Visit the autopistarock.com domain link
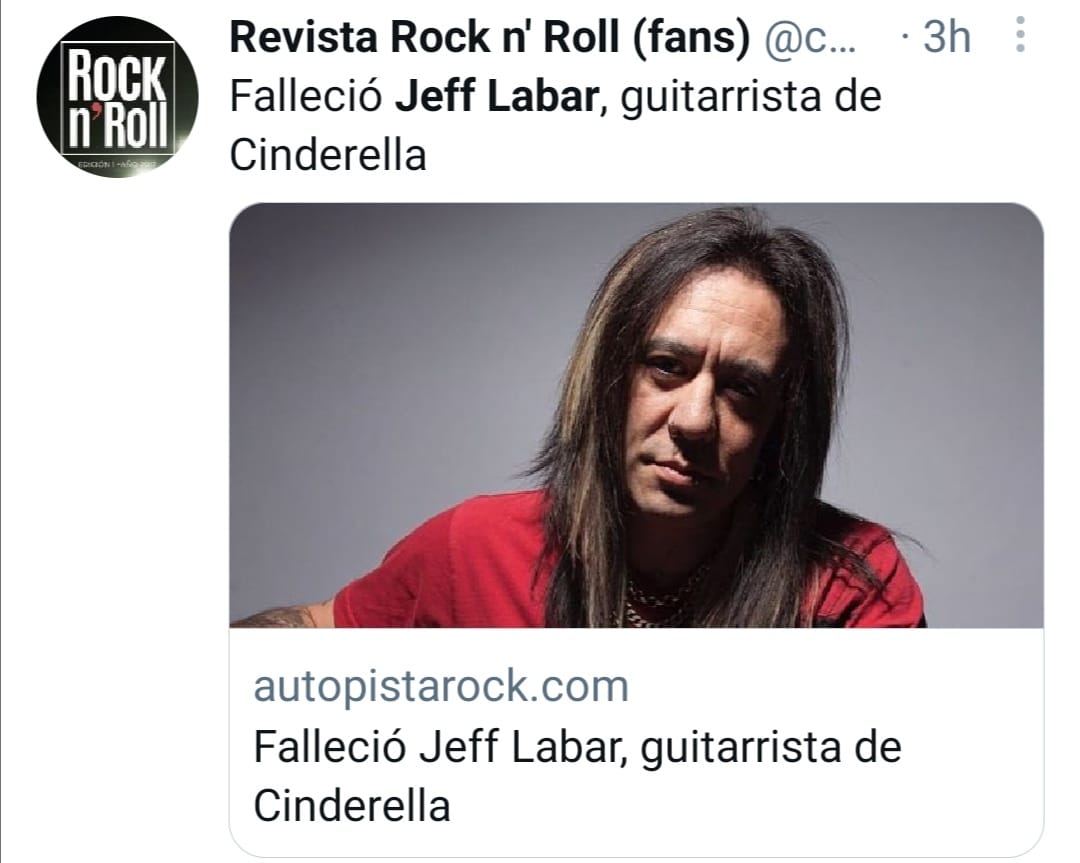This screenshot has height=863, width=1080. (x=441, y=686)
